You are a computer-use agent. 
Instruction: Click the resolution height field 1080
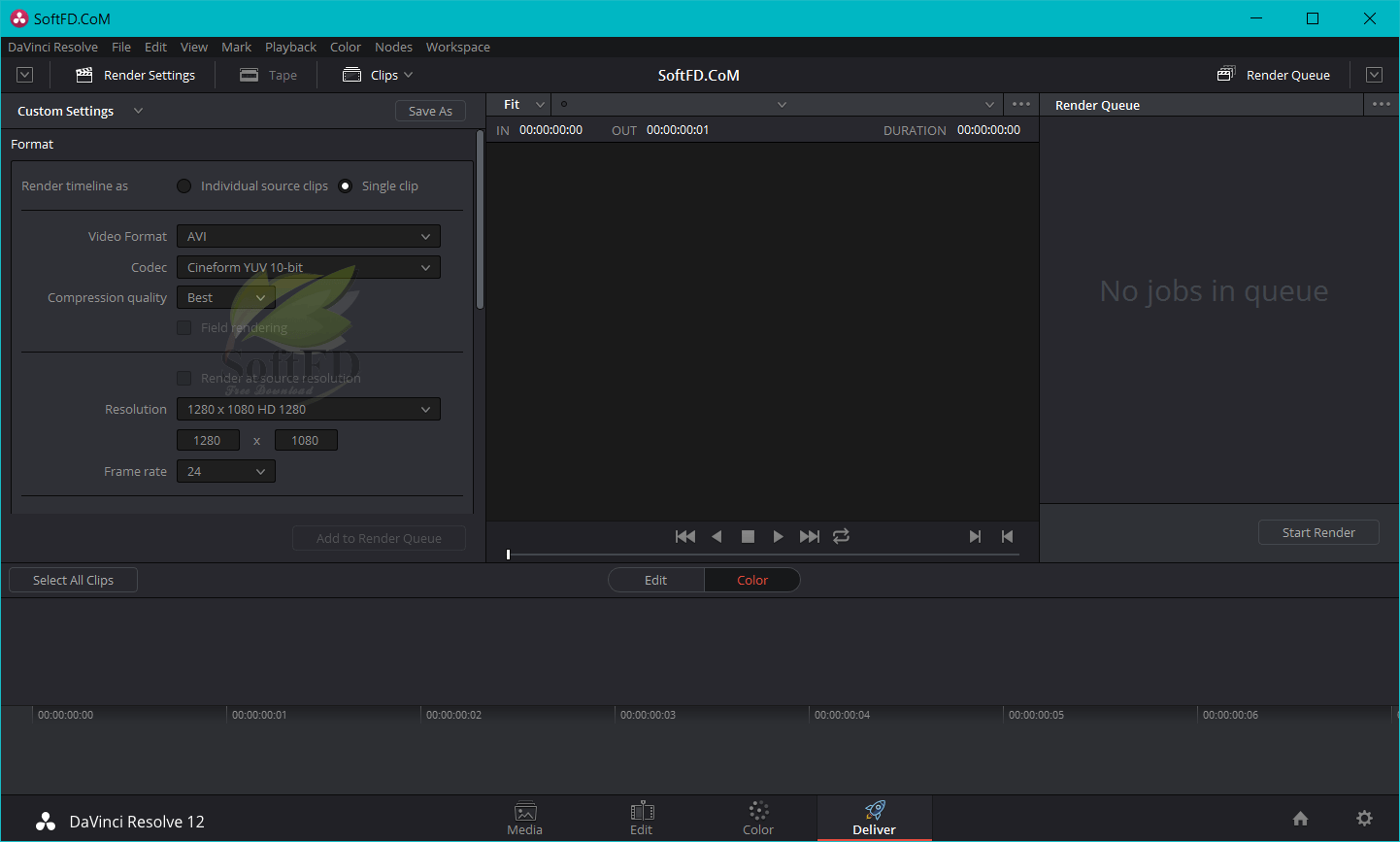click(x=306, y=440)
